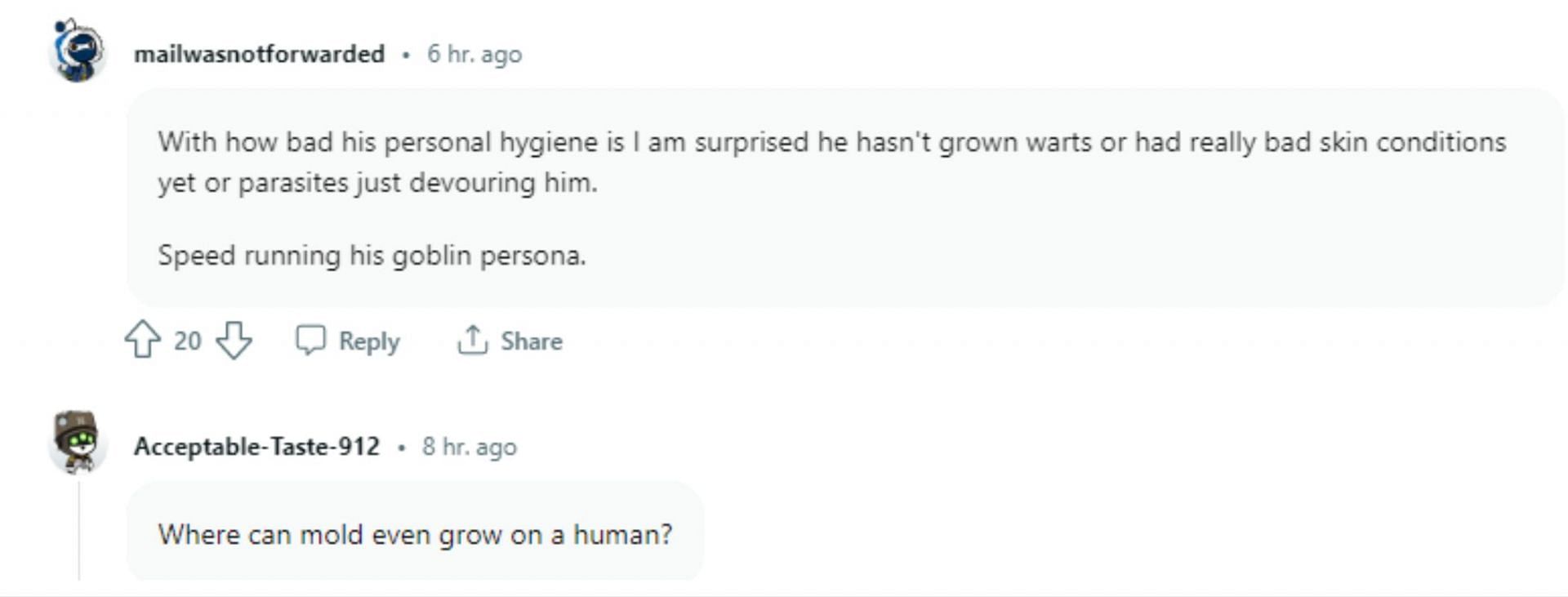Open mailwasnotforwarded's avatar image
Screen dimensions: 1568x597
coord(78,51)
